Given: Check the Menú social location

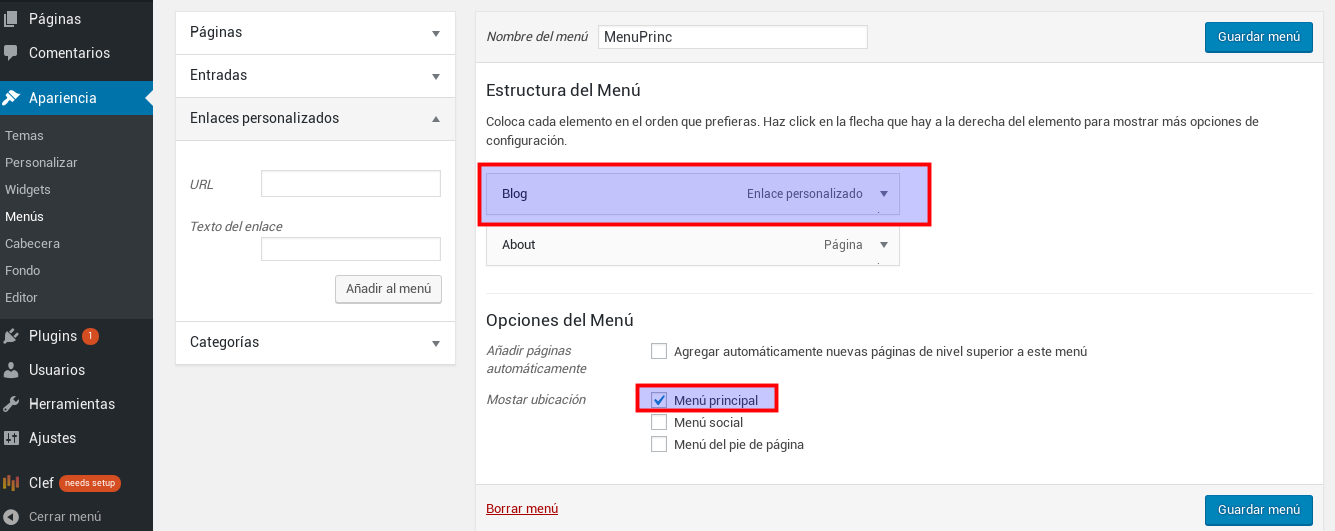Looking at the screenshot, I should (659, 422).
